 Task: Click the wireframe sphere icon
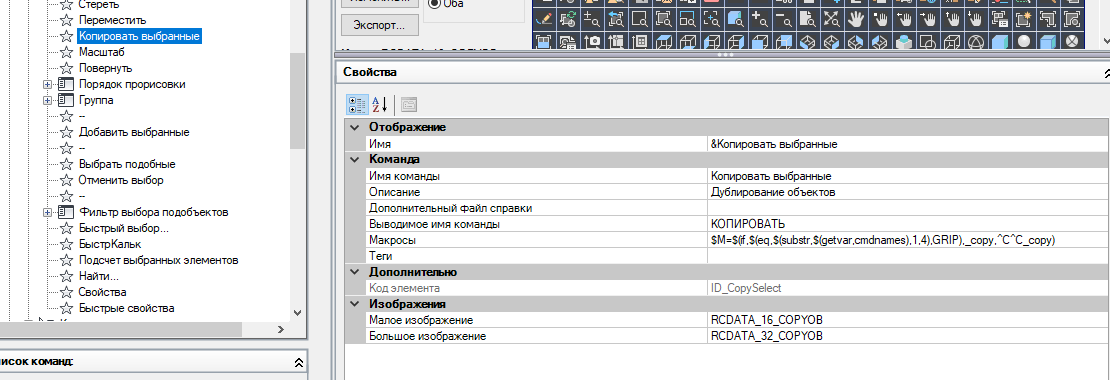976,41
